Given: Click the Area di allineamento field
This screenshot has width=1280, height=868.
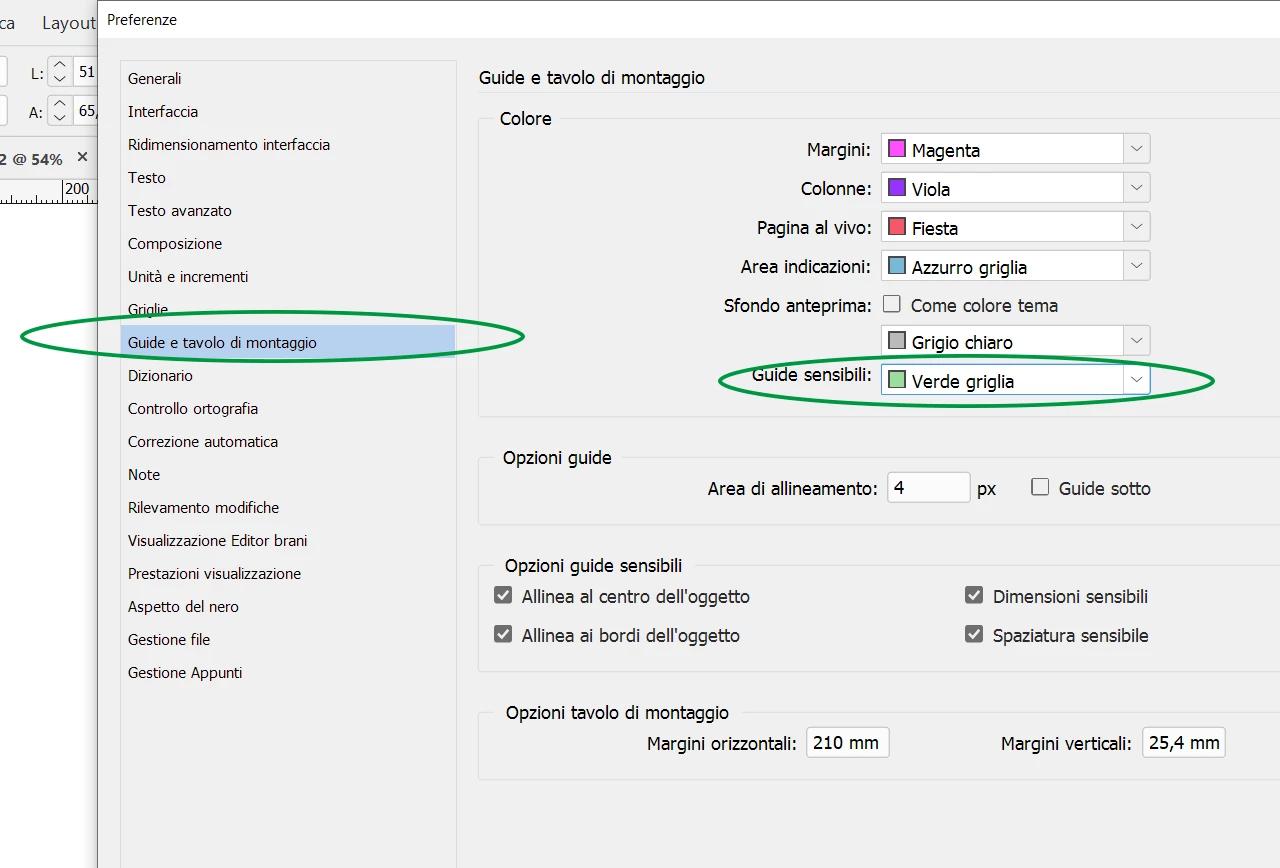Looking at the screenshot, I should pos(929,488).
